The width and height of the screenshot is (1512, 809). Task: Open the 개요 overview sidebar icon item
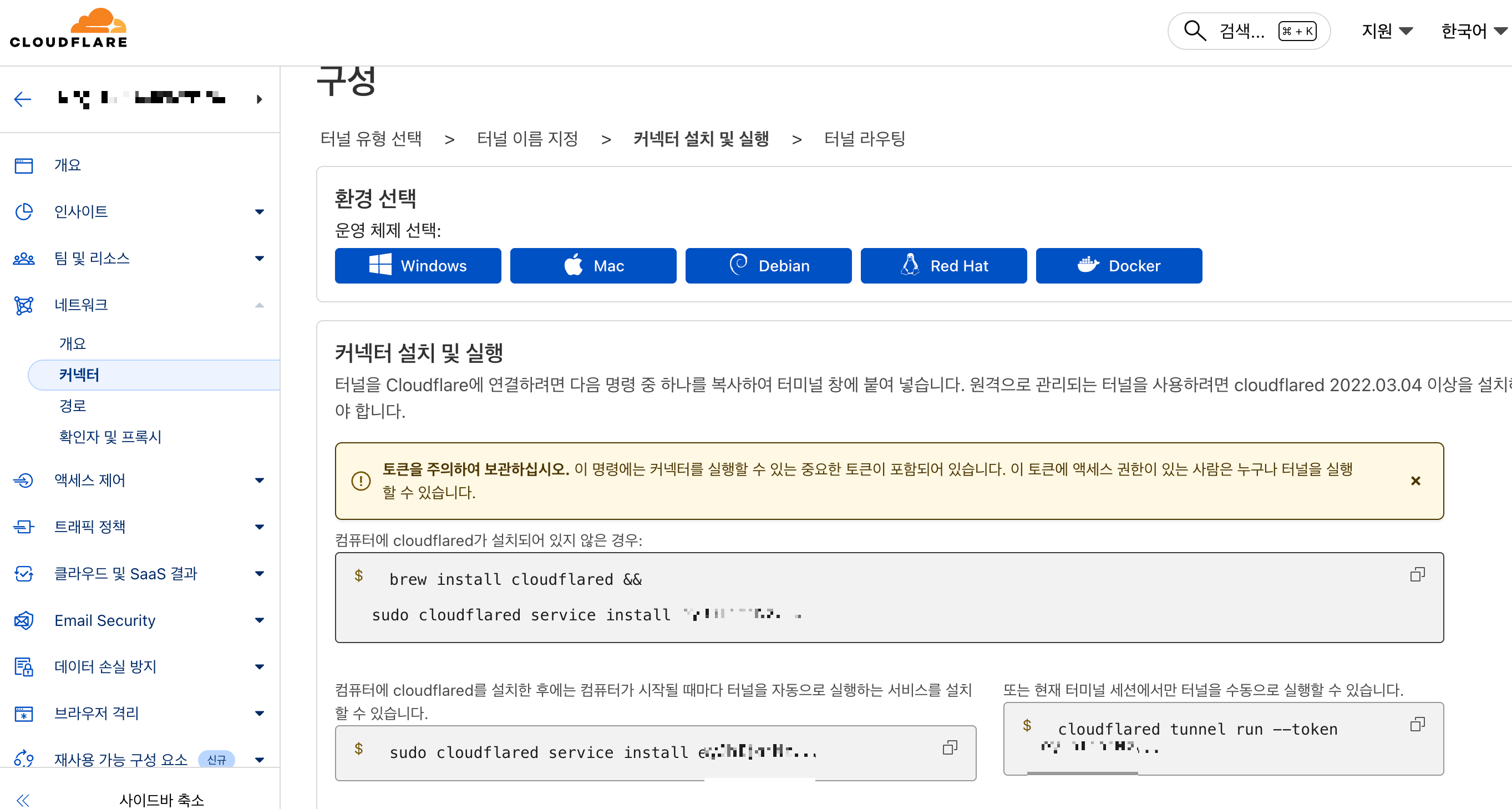click(x=24, y=165)
